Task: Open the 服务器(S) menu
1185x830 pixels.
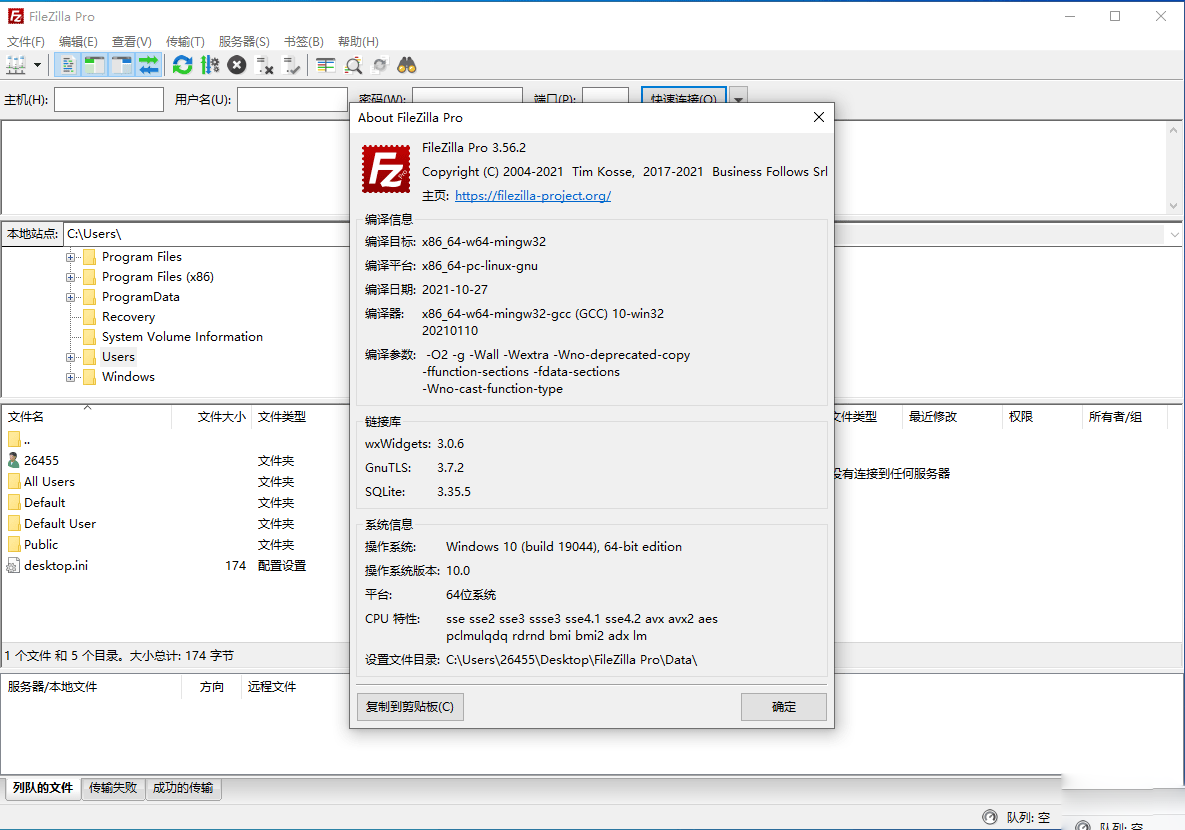Action: 243,42
